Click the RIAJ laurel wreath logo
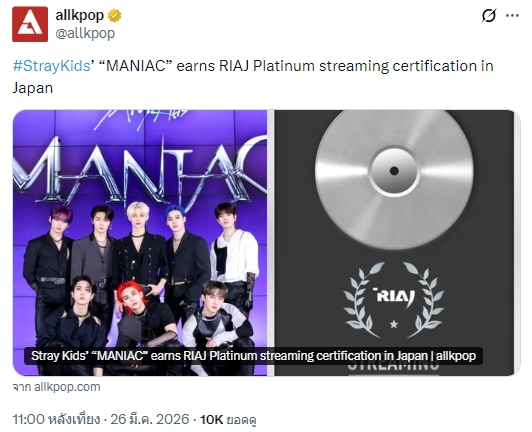The height and width of the screenshot is (432, 532). (x=394, y=299)
